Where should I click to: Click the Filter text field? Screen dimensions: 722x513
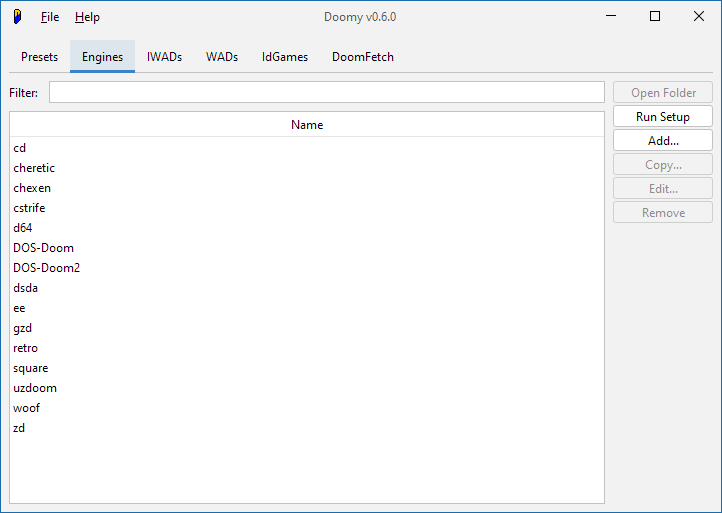pos(326,93)
